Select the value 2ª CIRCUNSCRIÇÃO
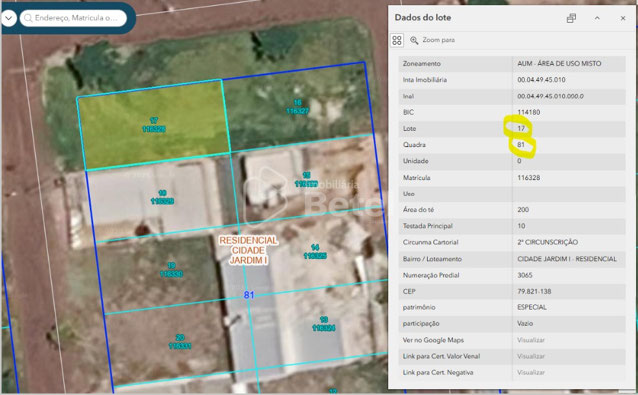The width and height of the screenshot is (638, 395). (x=547, y=242)
